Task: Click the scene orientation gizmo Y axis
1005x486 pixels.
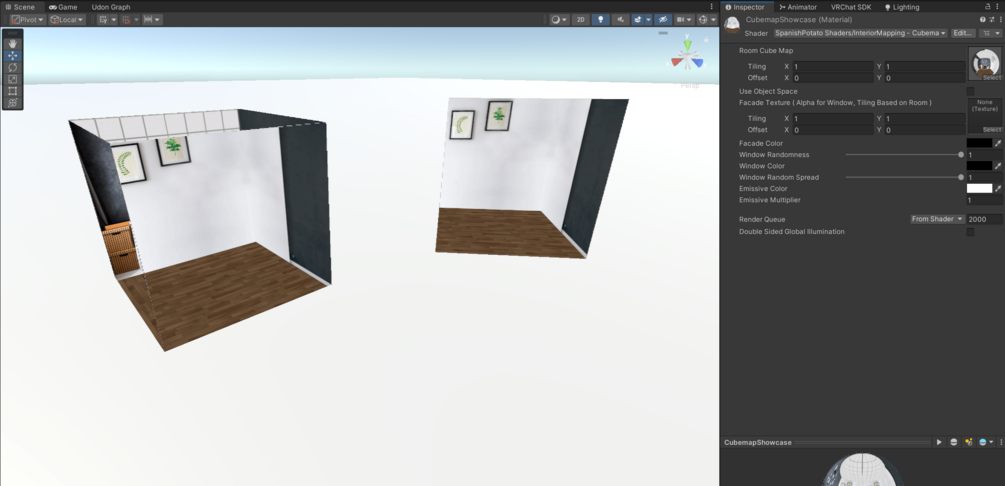Action: point(687,46)
